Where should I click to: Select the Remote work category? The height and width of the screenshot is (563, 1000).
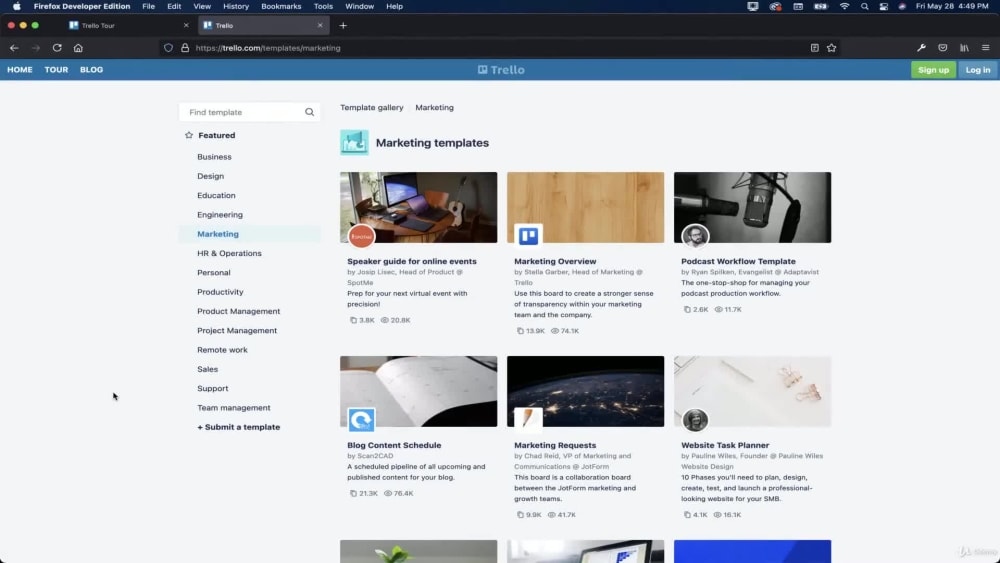pos(222,350)
